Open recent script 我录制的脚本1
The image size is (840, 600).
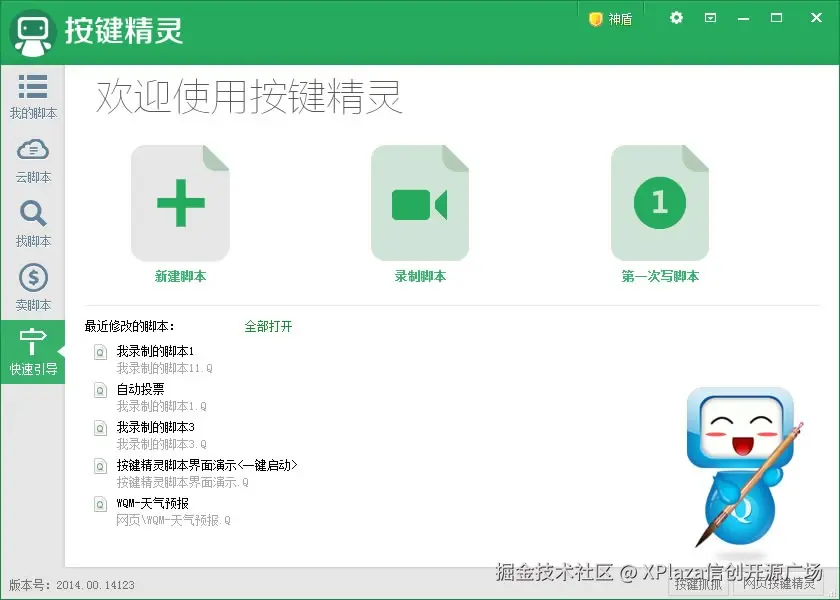pyautogui.click(x=155, y=351)
